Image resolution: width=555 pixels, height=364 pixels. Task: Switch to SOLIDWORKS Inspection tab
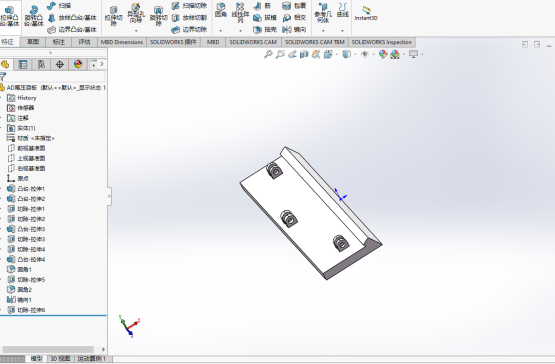(382, 42)
